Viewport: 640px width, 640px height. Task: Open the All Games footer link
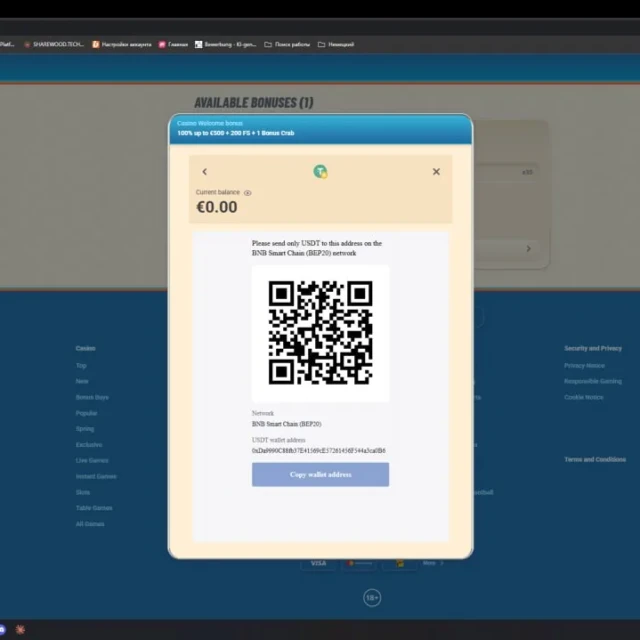pyautogui.click(x=90, y=524)
